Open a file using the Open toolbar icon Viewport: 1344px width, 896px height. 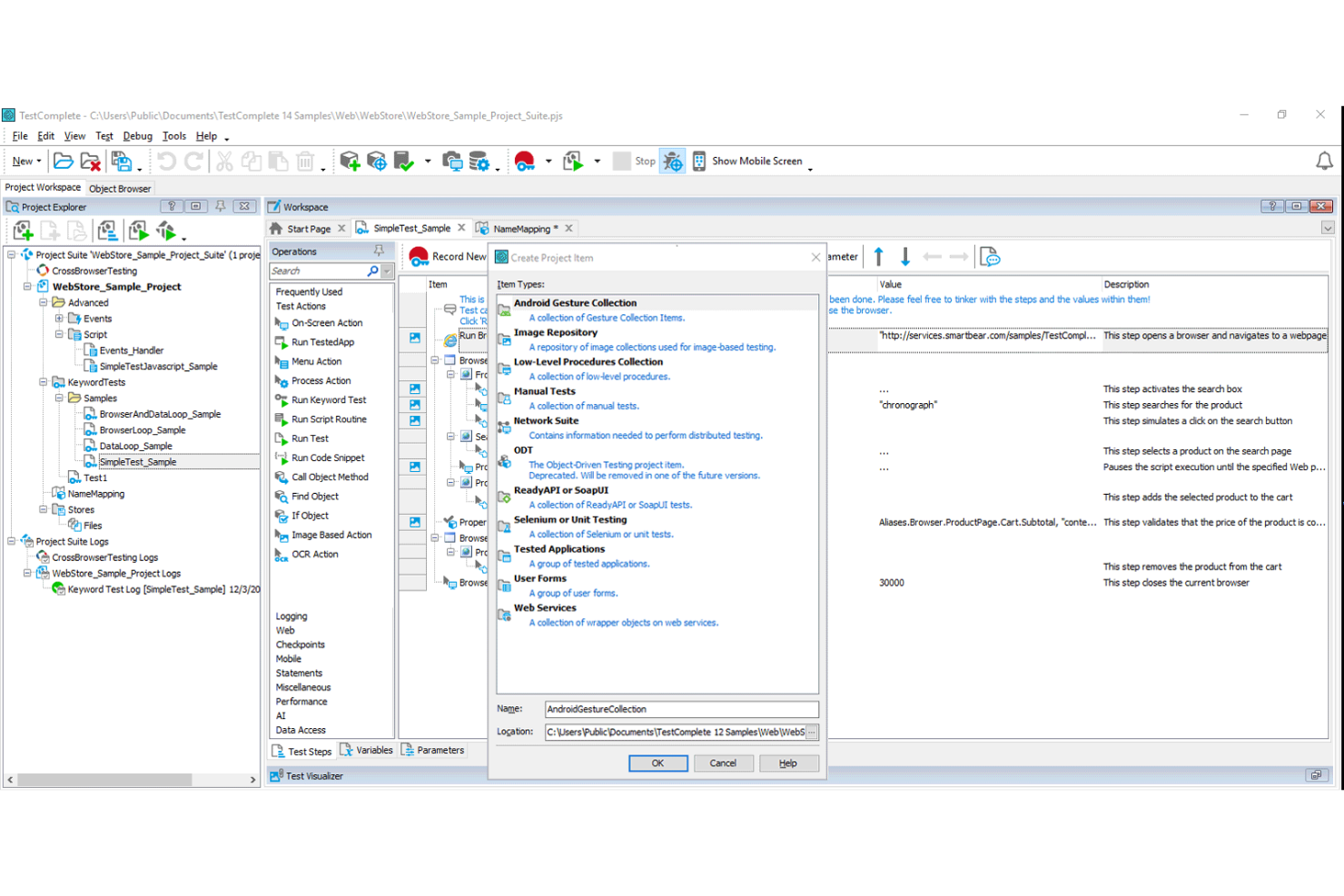63,161
